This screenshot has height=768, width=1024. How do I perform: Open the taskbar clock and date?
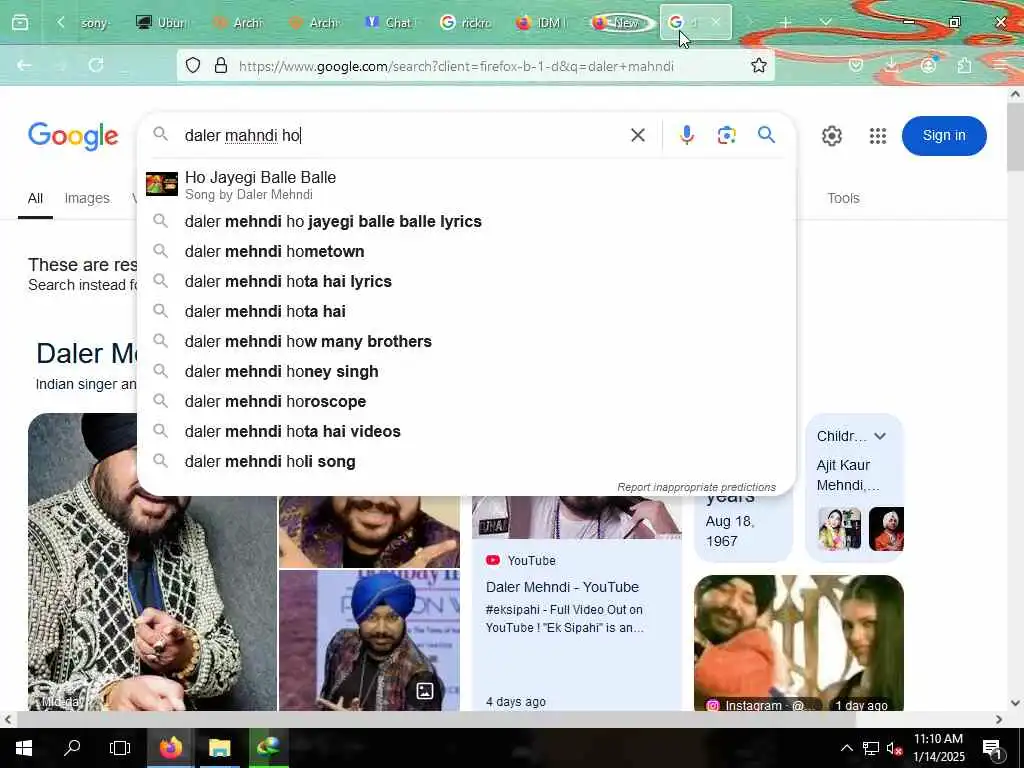pyautogui.click(x=938, y=748)
